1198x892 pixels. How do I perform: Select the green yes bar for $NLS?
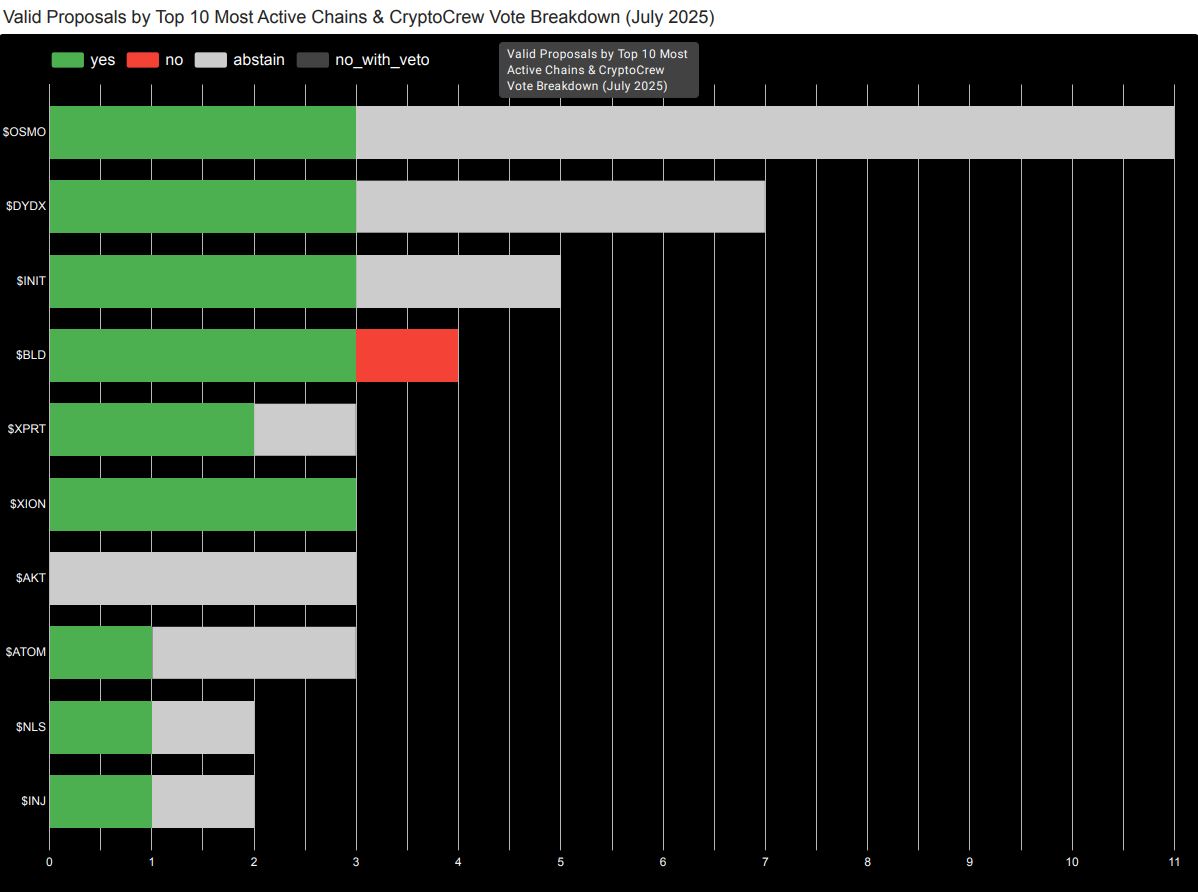point(101,728)
